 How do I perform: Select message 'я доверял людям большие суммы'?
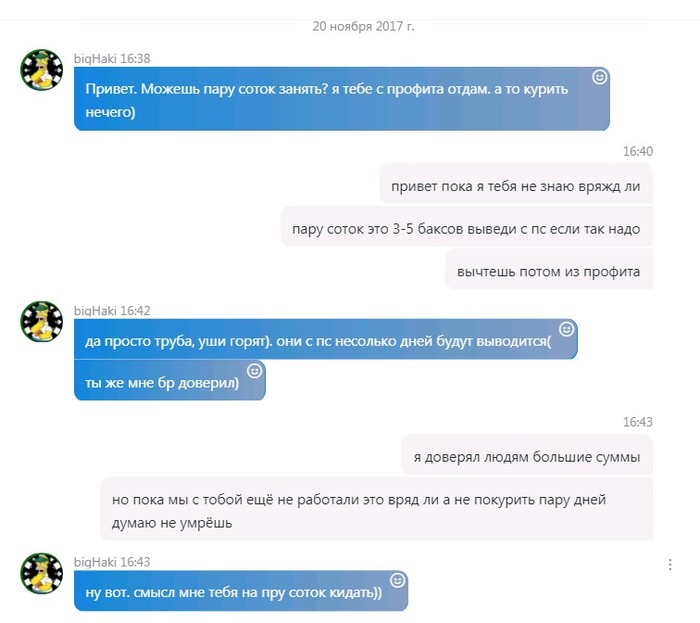pyautogui.click(x=527, y=457)
